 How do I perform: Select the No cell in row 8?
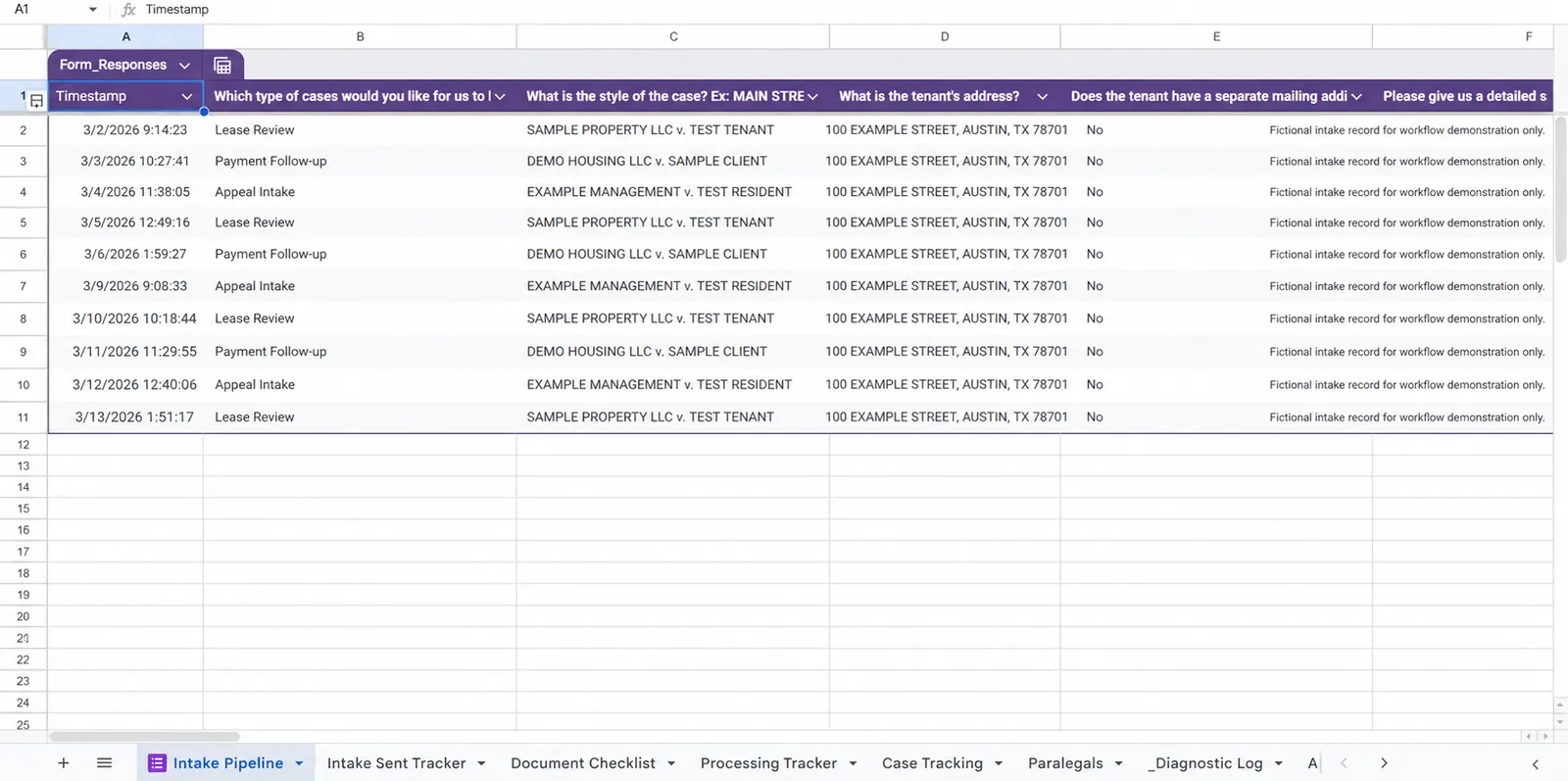[1216, 319]
